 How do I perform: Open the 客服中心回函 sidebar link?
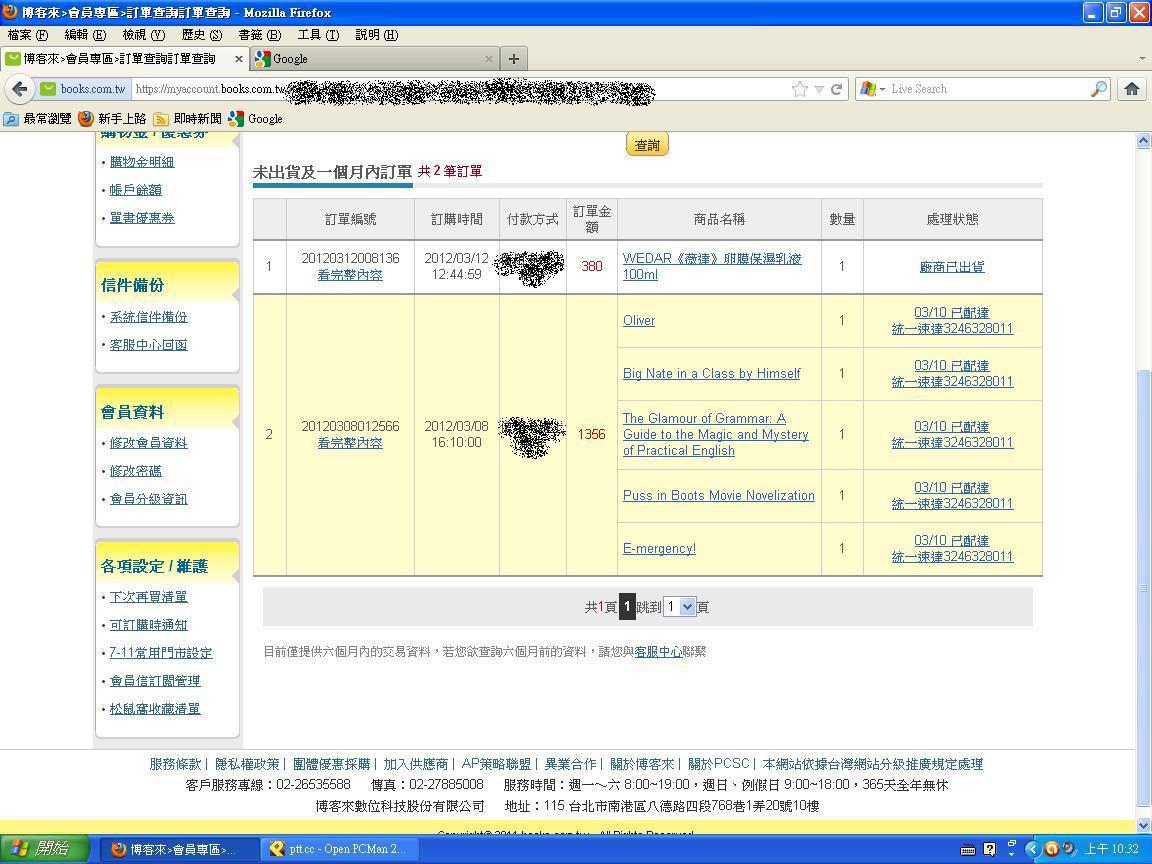[148, 345]
